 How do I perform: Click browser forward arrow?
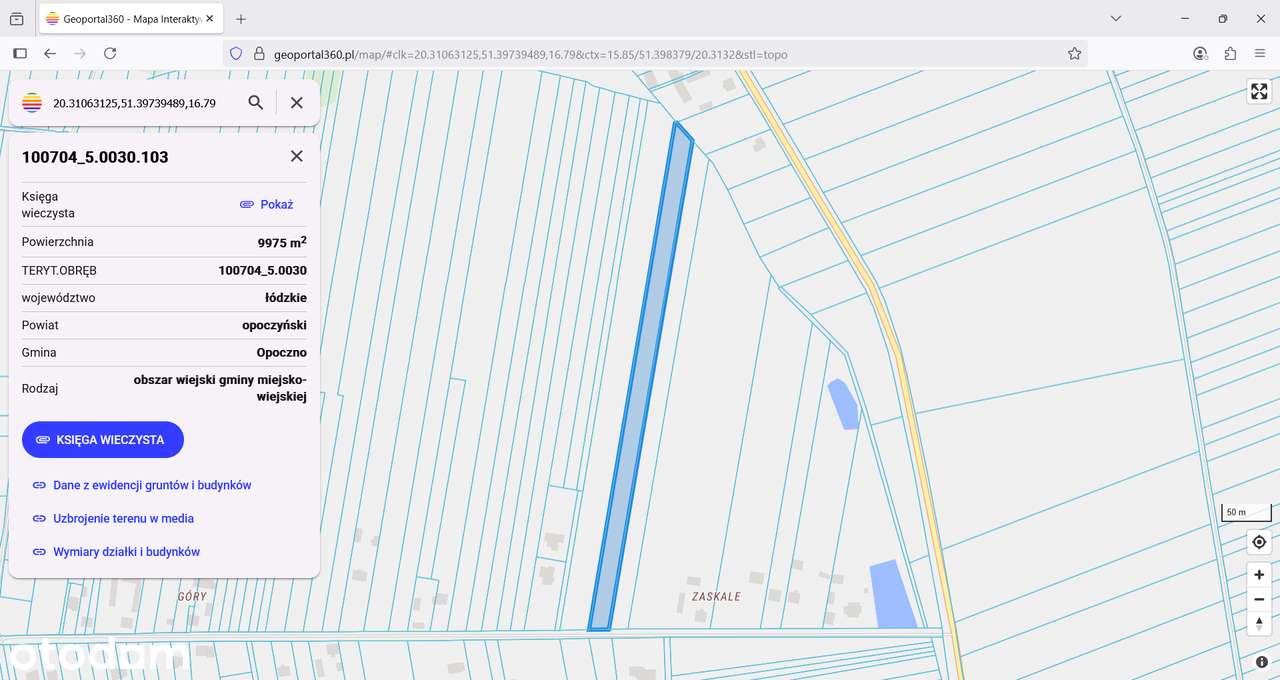[x=80, y=54]
